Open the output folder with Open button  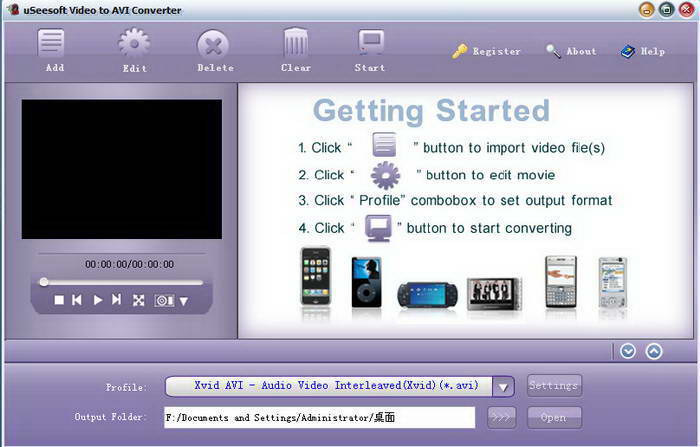(x=554, y=418)
